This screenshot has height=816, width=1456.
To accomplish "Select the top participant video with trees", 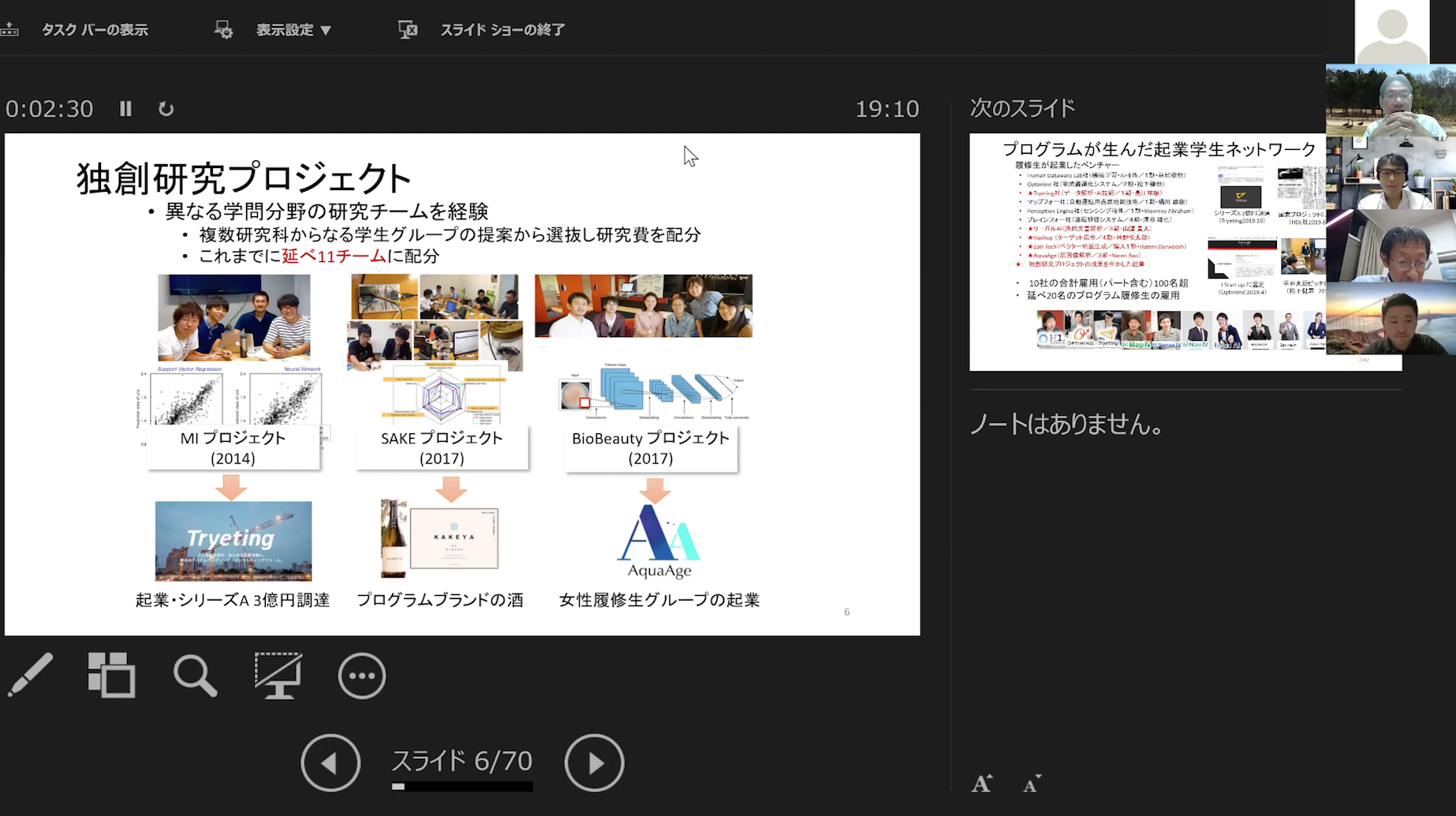I will point(1391,101).
